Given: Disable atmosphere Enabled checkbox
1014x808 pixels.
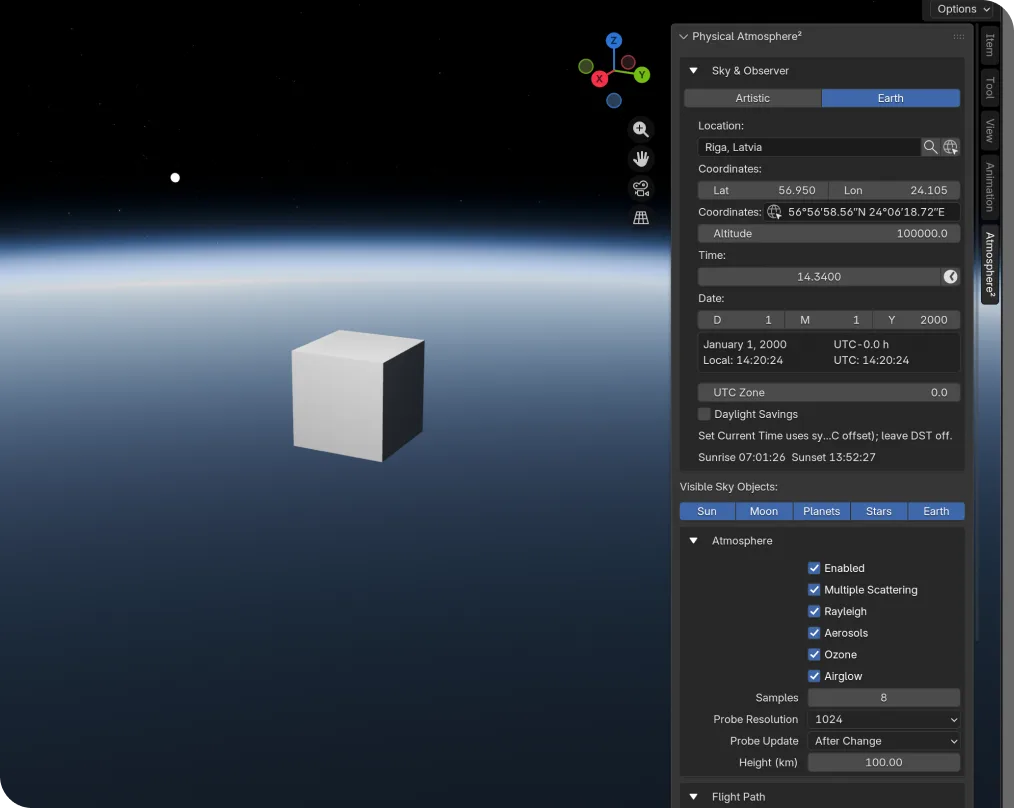Looking at the screenshot, I should coord(814,568).
